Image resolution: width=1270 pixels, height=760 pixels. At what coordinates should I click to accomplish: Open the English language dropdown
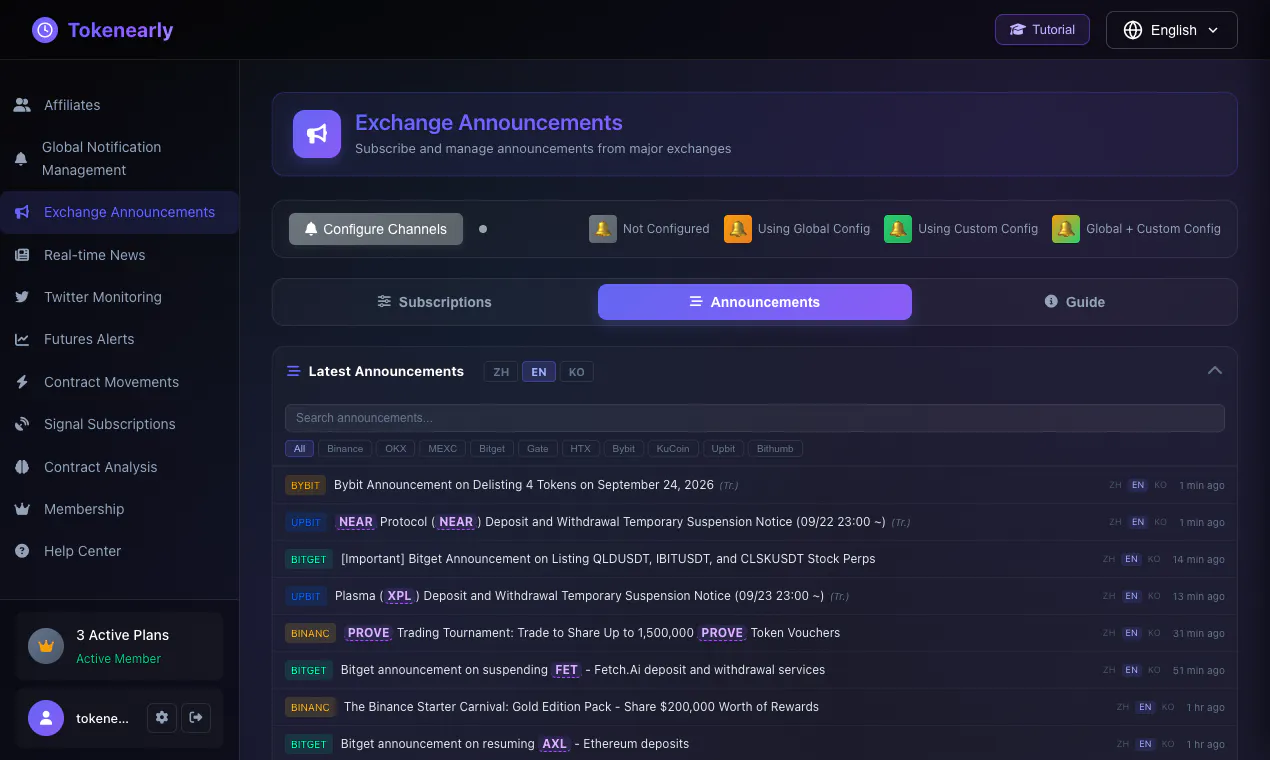pos(1172,30)
